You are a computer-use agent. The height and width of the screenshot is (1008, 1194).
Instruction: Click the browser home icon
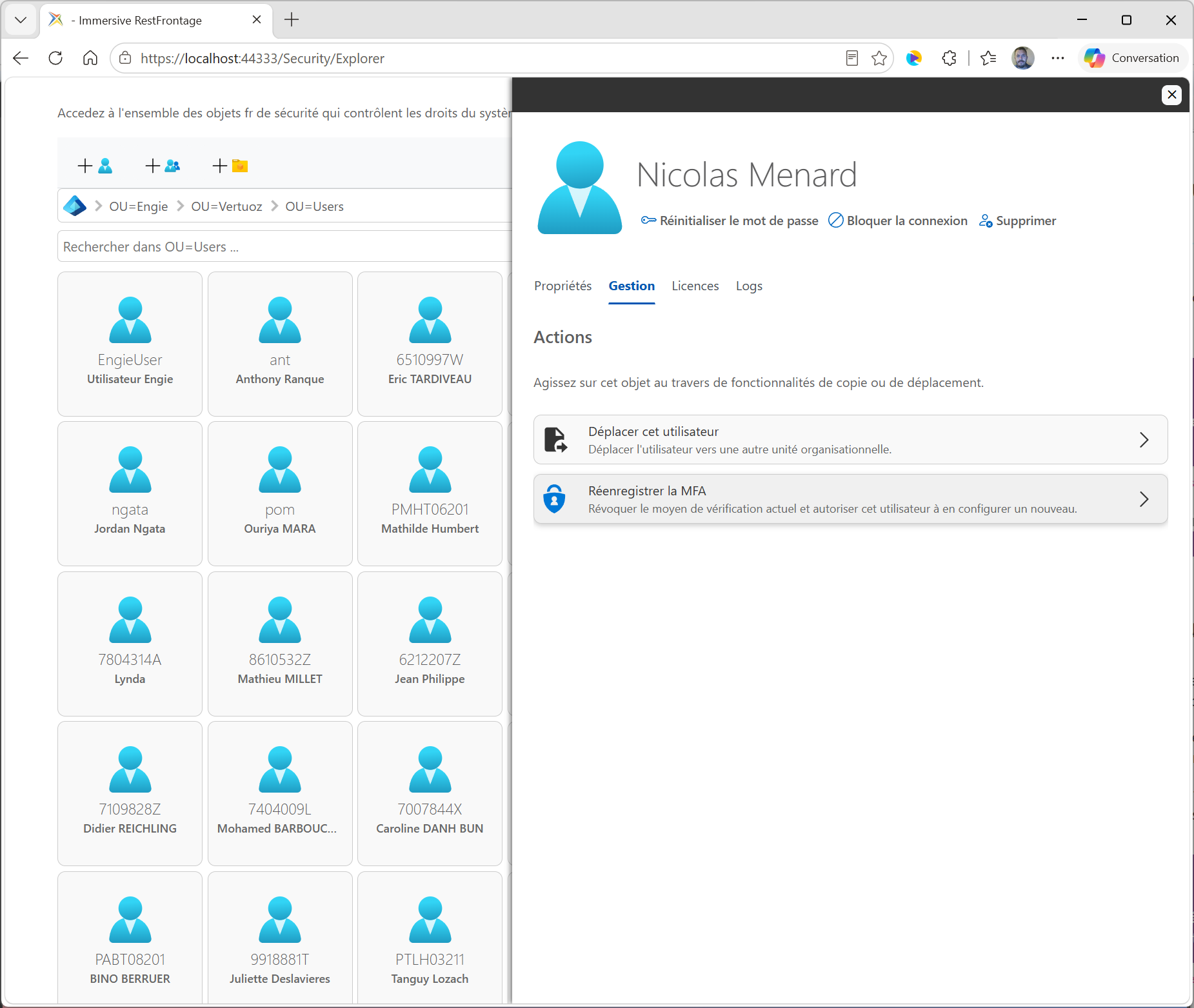click(x=90, y=58)
